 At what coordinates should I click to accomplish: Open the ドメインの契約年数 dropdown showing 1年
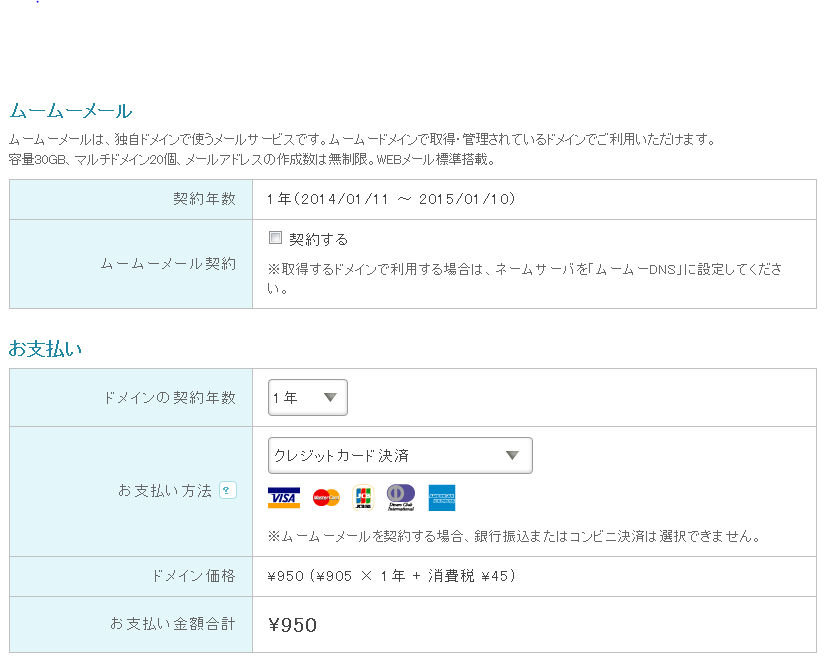(307, 398)
